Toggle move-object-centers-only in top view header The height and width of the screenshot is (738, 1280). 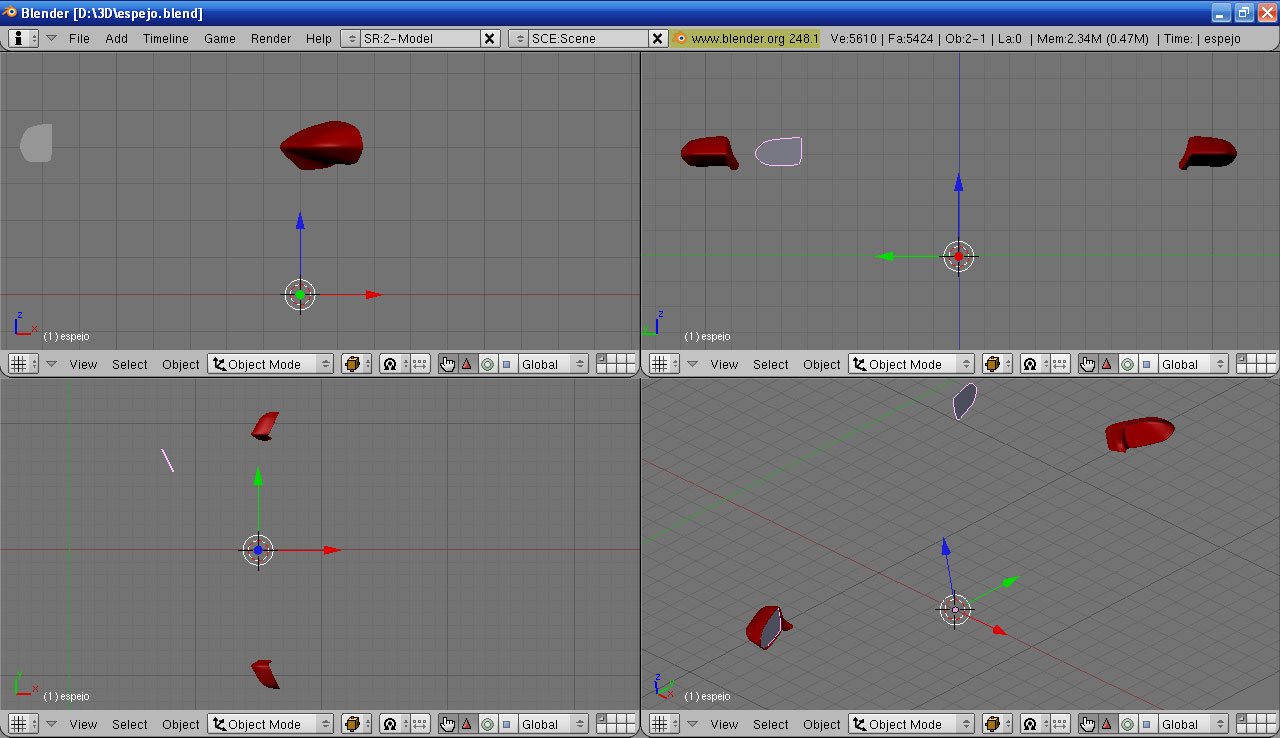[420, 724]
